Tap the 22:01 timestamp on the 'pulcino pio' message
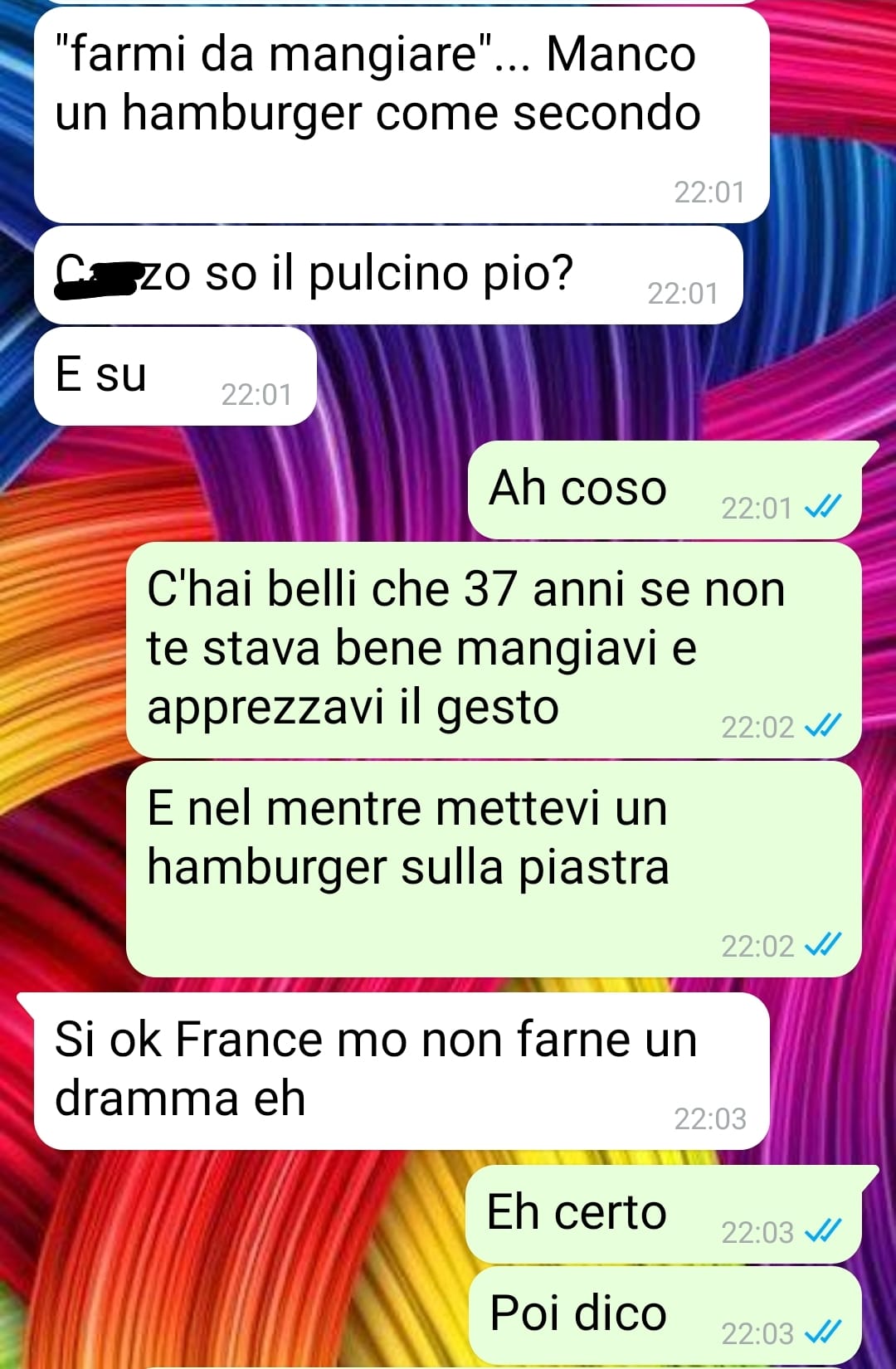The width and height of the screenshot is (896, 1369). click(x=683, y=294)
